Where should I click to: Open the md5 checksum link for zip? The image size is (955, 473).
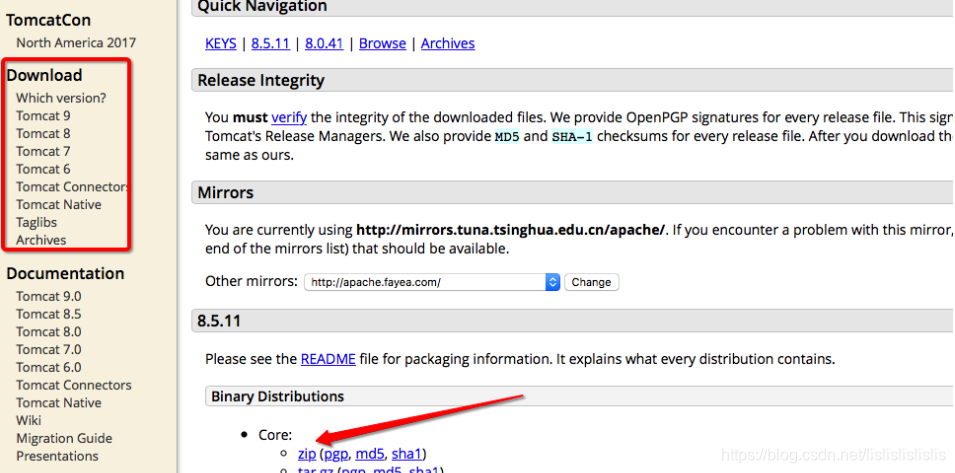(370, 454)
